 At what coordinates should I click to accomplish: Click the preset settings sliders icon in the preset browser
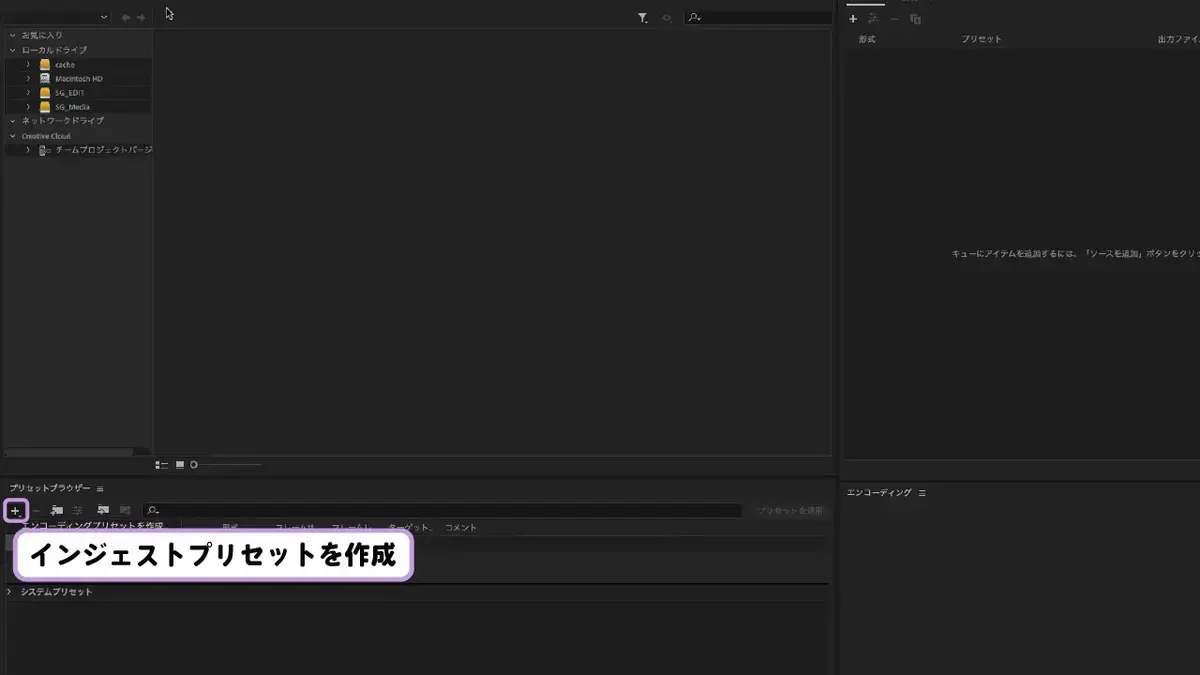point(77,511)
